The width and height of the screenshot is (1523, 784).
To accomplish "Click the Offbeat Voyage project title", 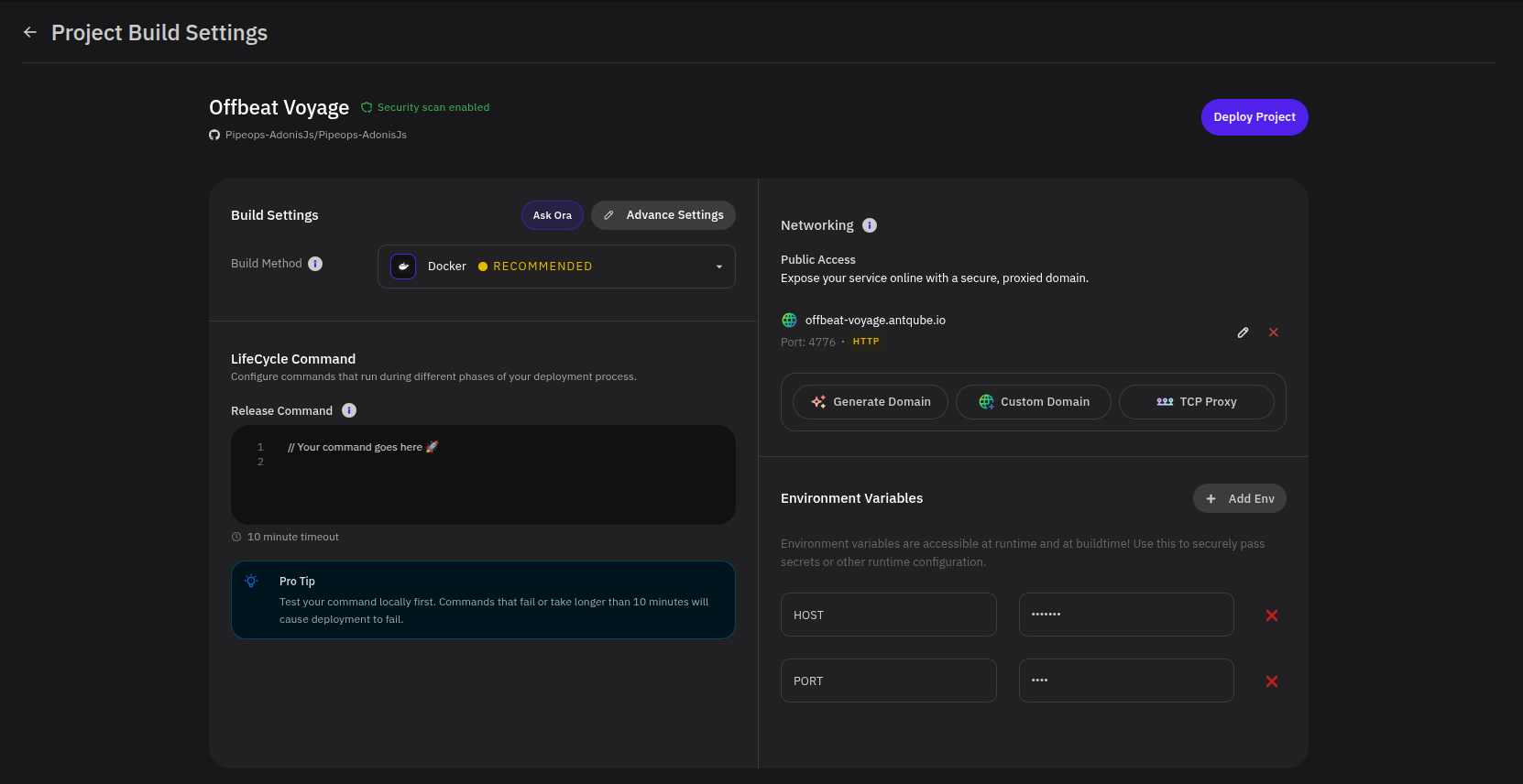I will tap(279, 108).
